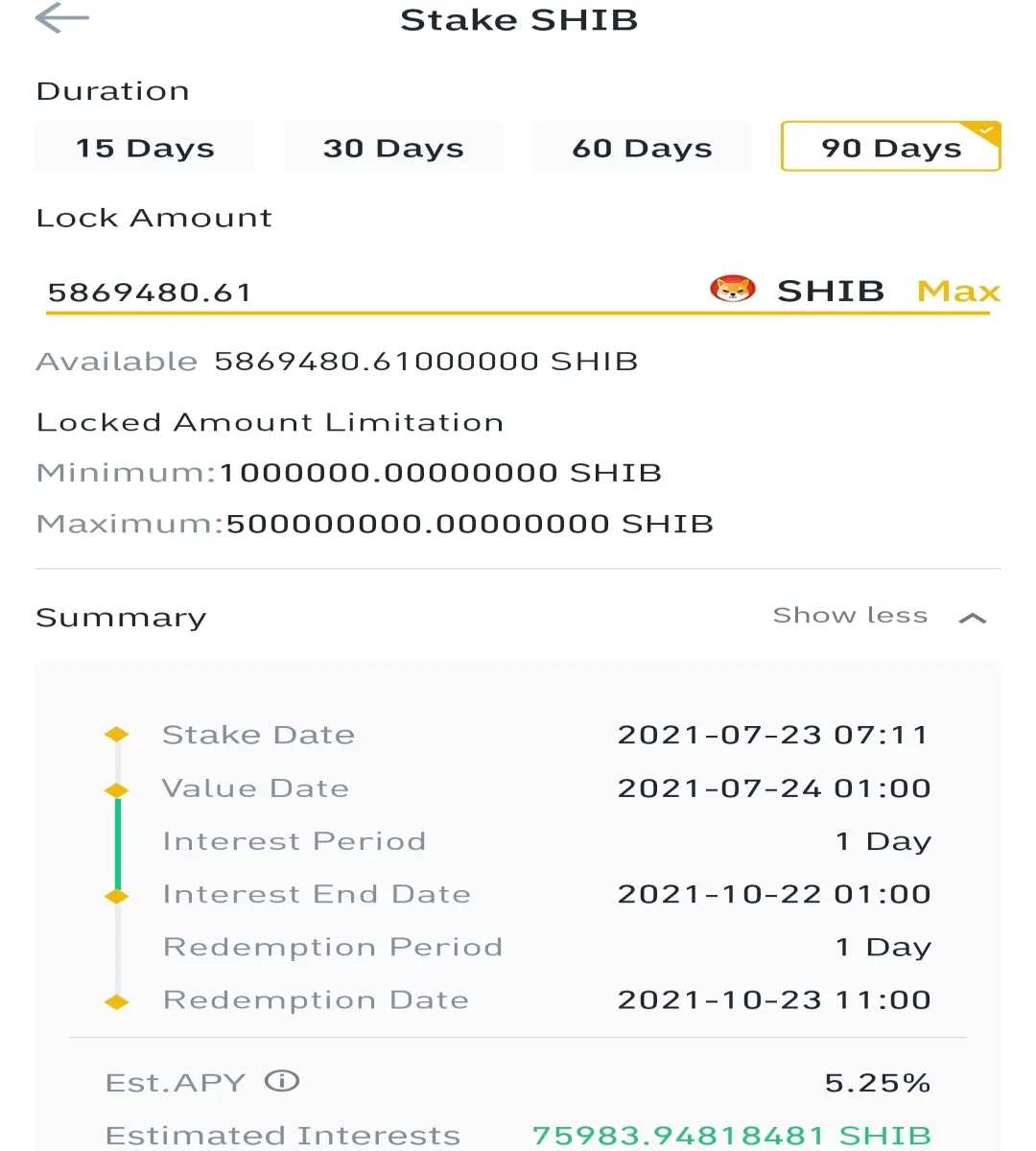Viewport: 1036px width, 1151px height.
Task: Tap the Stake SHIB page title
Action: [x=519, y=19]
